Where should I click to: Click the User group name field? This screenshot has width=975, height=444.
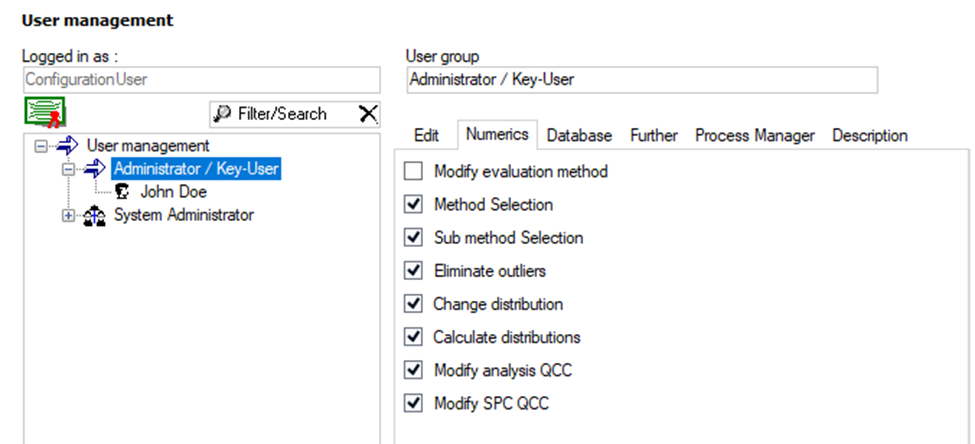(x=642, y=80)
